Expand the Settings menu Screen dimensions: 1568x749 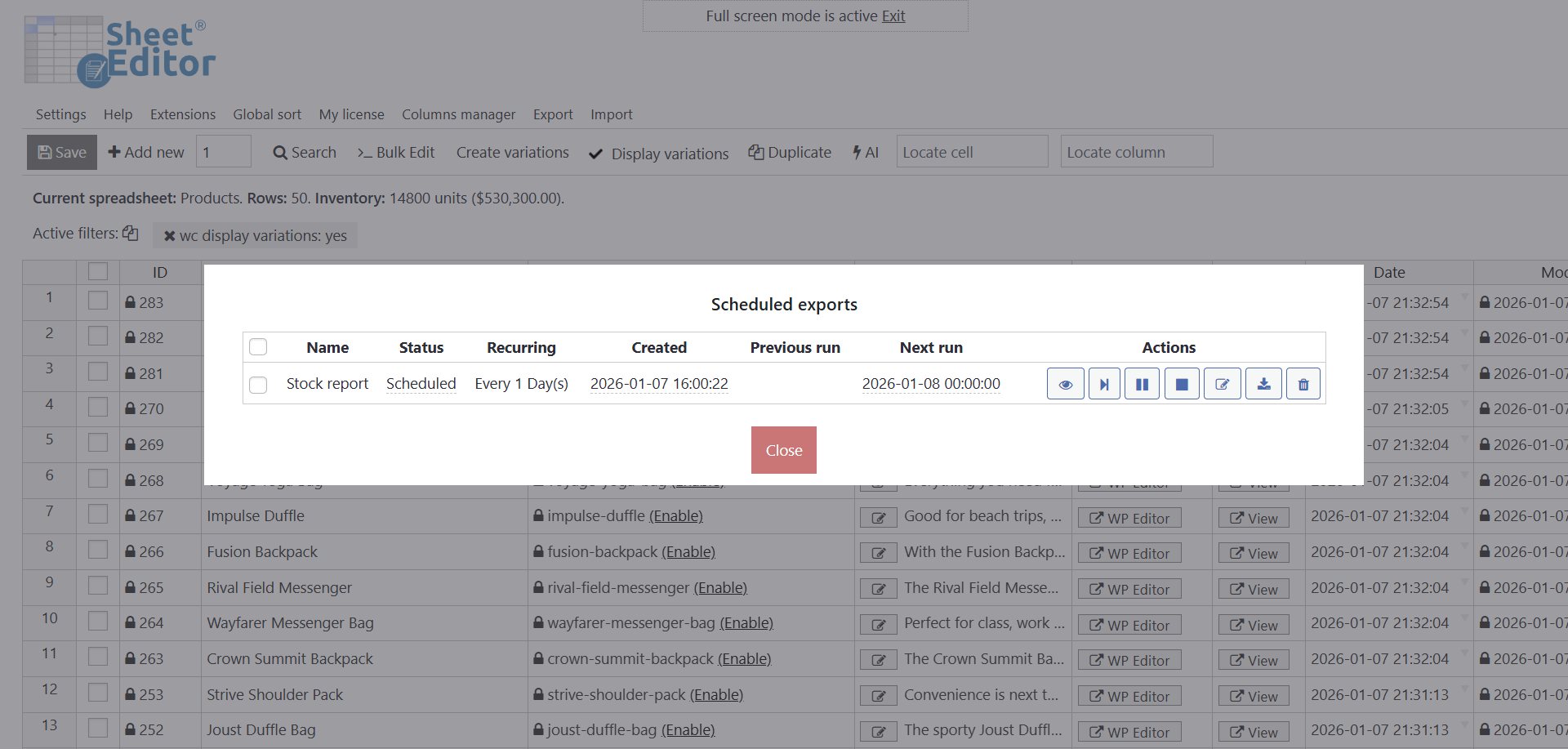60,114
